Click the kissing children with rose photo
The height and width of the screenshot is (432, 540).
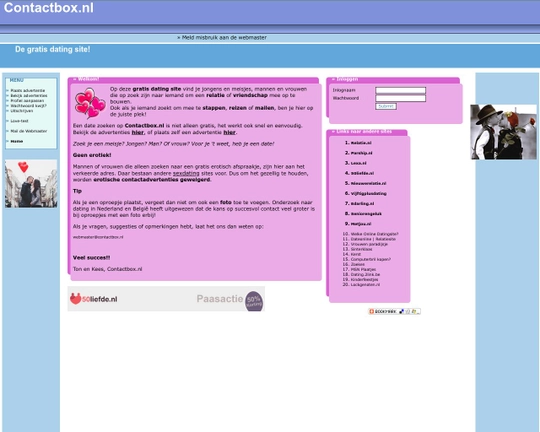coord(503,132)
